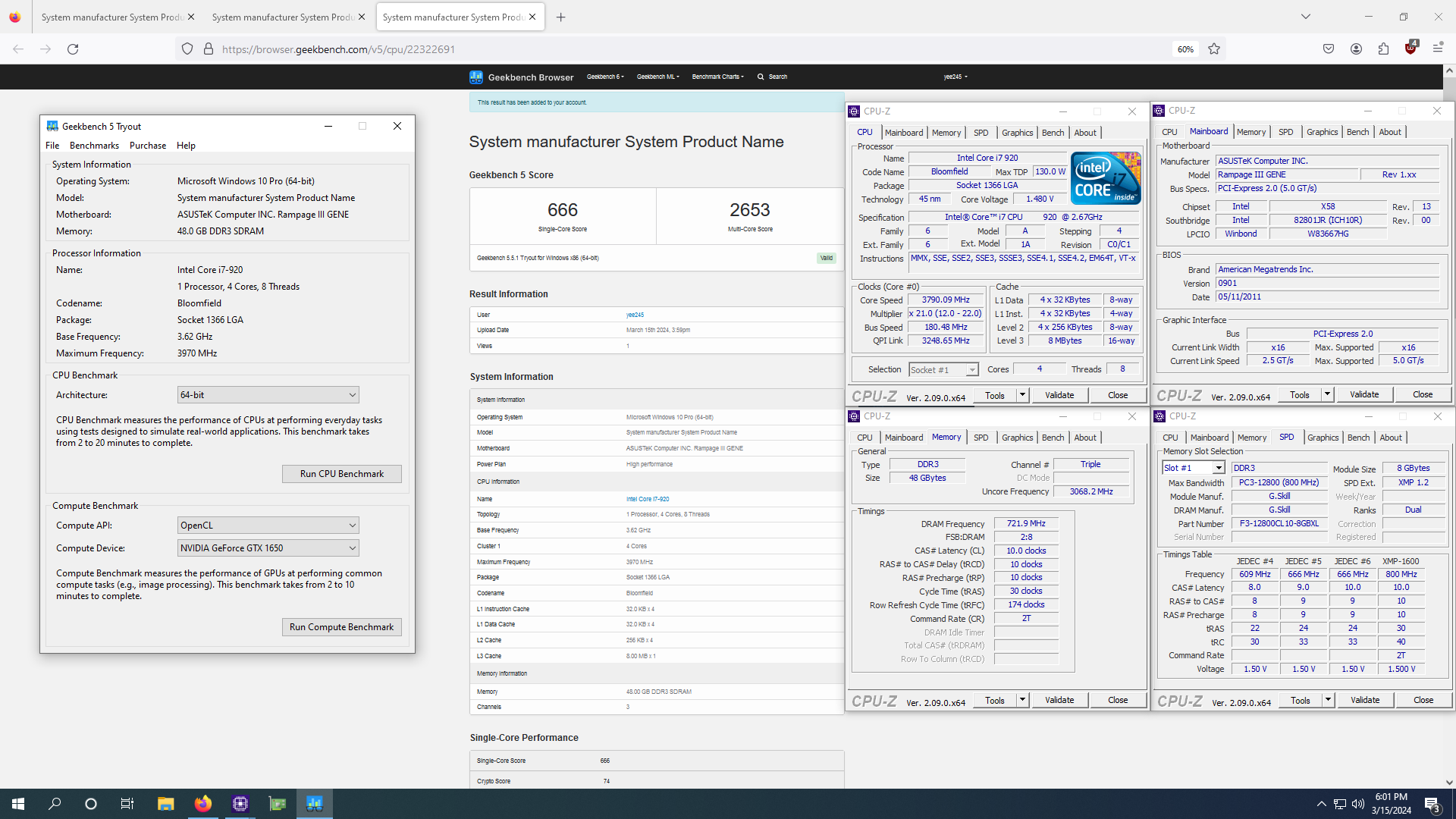Image resolution: width=1456 pixels, height=819 pixels.
Task: Open the Firefox account icon
Action: [x=1356, y=49]
